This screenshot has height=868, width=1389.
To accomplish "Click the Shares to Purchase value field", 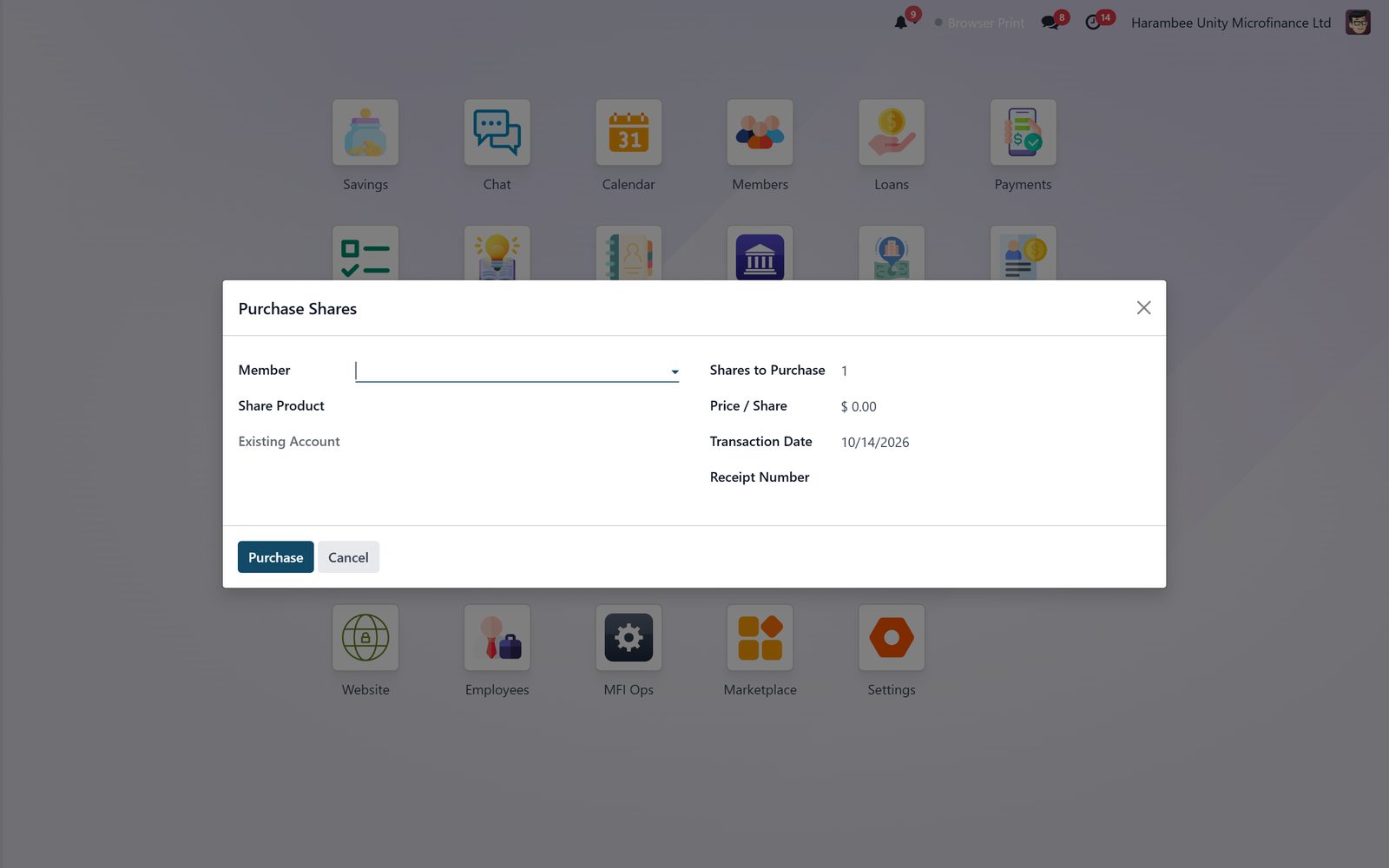I will (995, 371).
